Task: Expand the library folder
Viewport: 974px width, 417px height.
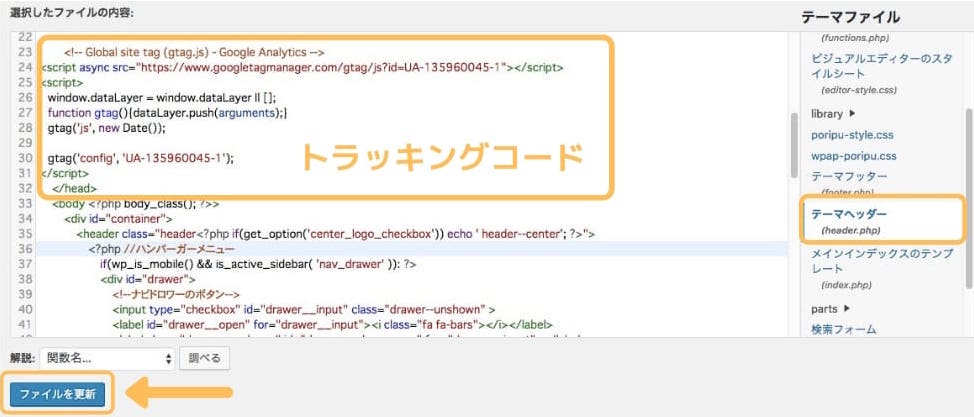Action: tap(832, 114)
